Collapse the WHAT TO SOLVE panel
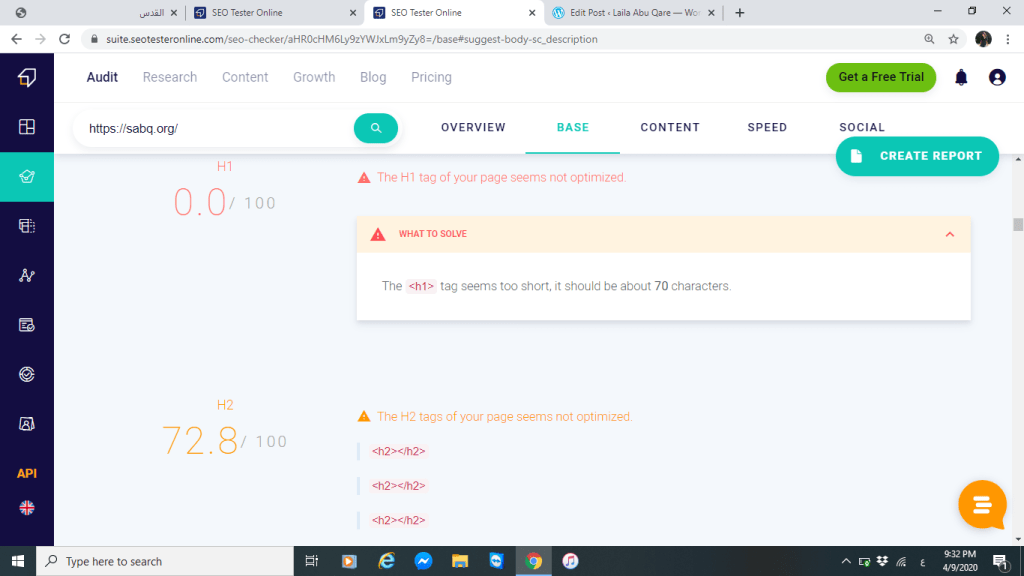This screenshot has width=1024, height=576. [949, 234]
